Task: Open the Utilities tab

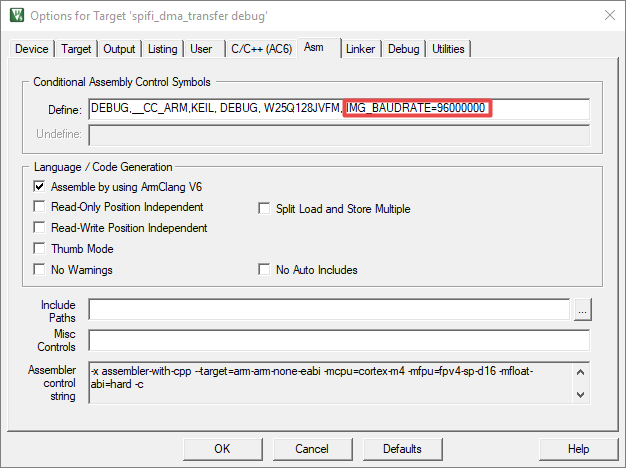Action: coord(448,49)
